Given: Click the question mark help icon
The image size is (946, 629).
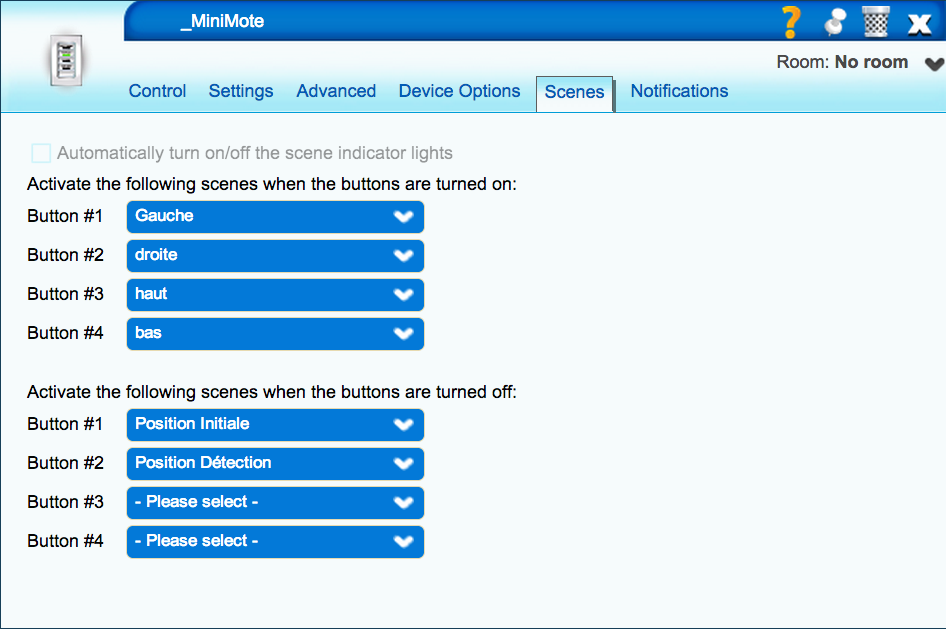Looking at the screenshot, I should [791, 21].
